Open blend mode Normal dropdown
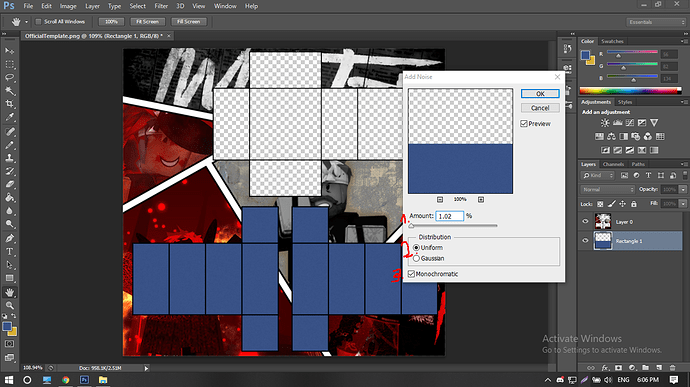 (607, 189)
